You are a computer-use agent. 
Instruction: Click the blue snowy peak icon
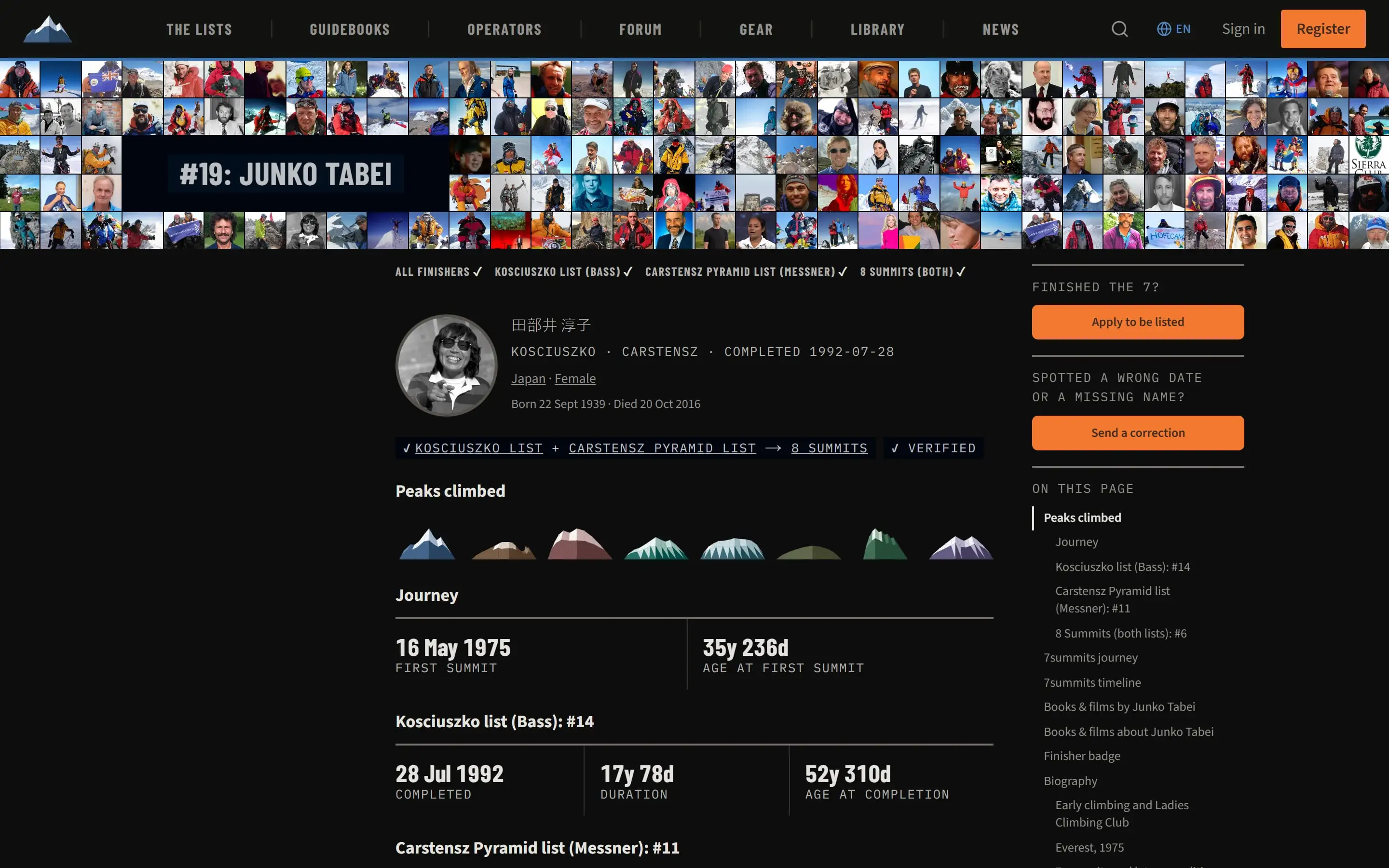click(x=427, y=543)
